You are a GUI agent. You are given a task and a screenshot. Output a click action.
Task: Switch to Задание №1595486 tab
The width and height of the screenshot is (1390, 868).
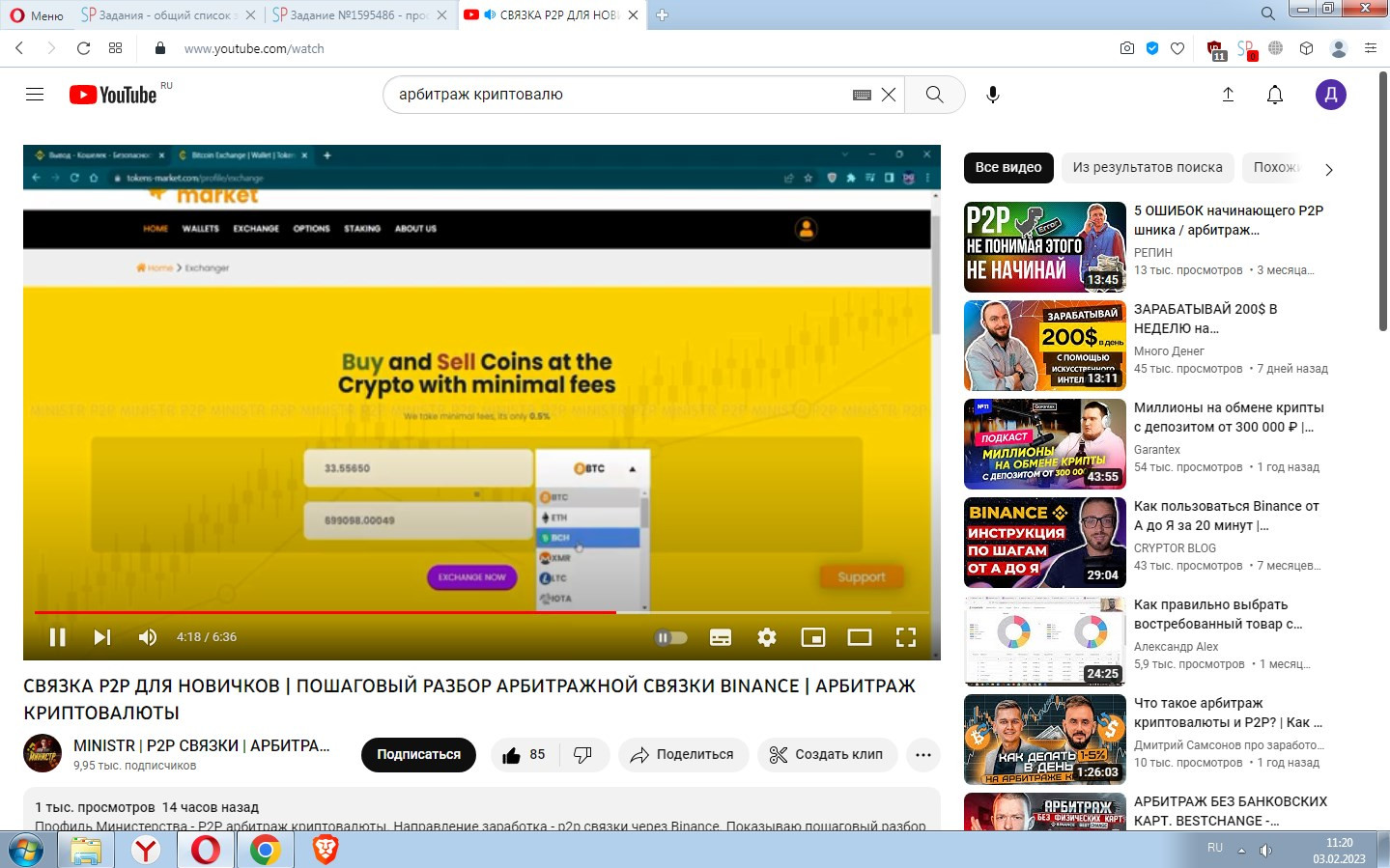point(360,14)
